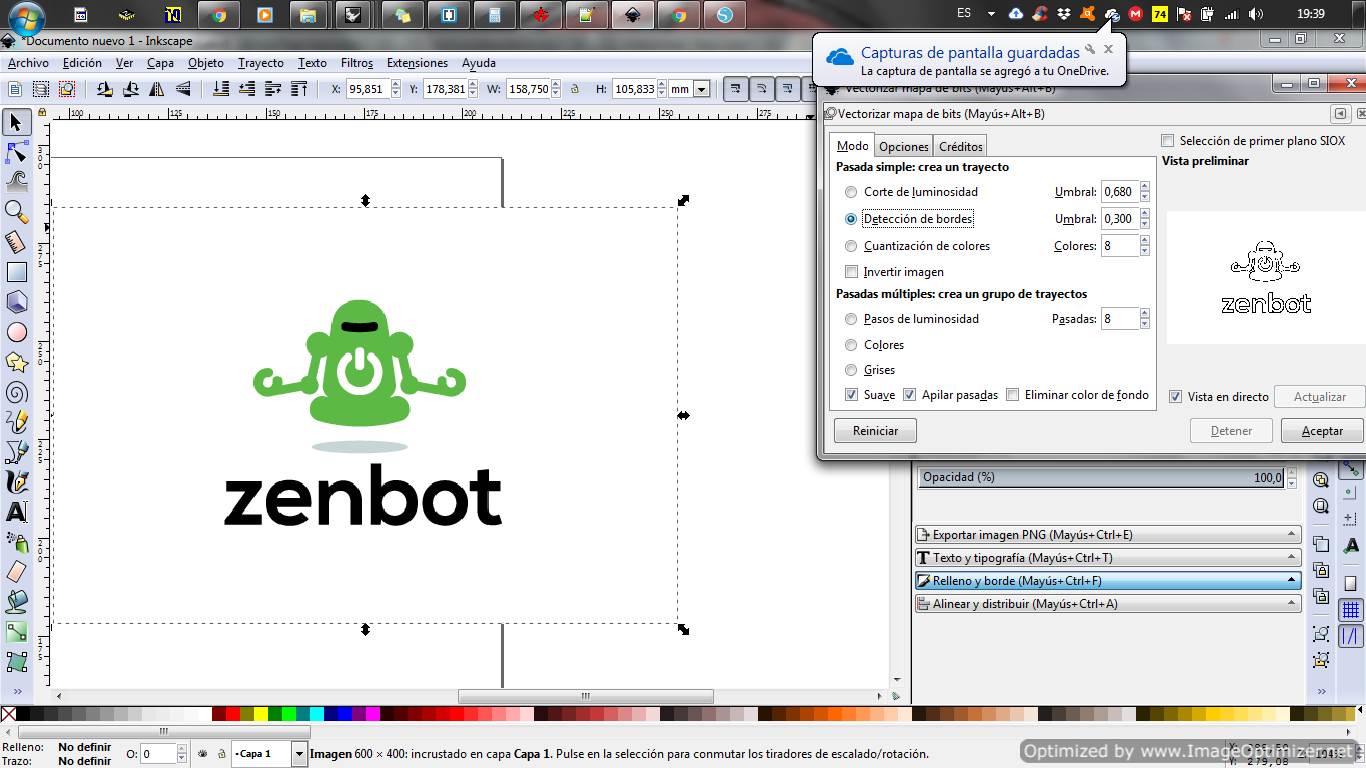
Task: Flip the selection vertically
Action: point(182,89)
